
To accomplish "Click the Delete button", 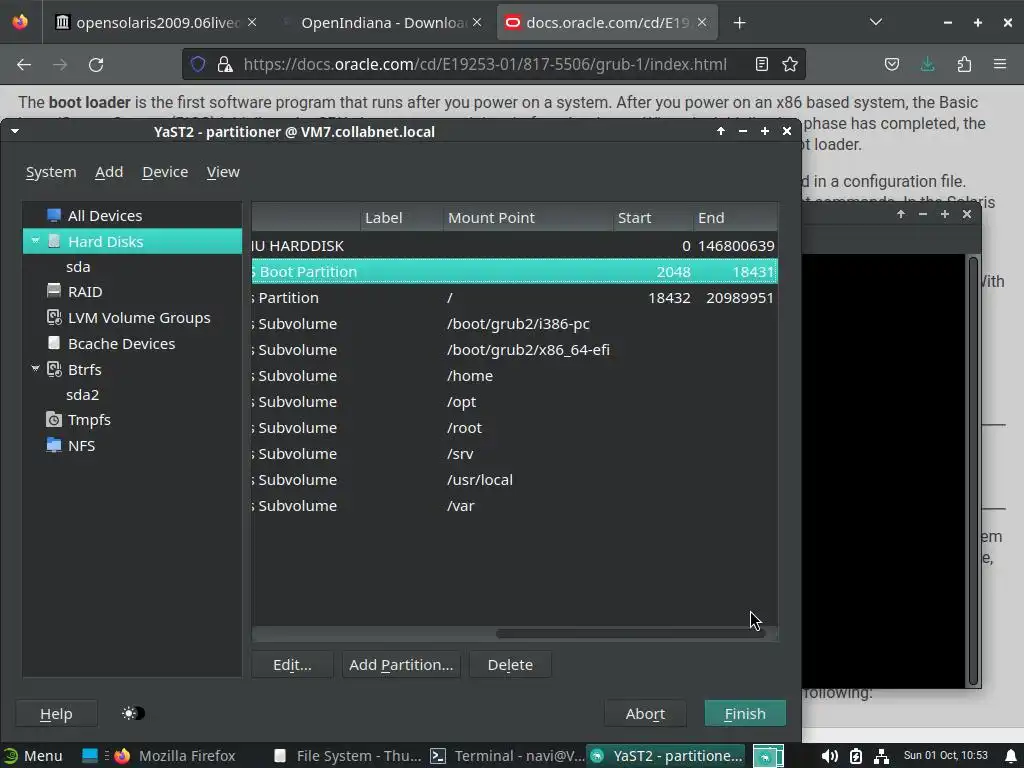I will (510, 665).
